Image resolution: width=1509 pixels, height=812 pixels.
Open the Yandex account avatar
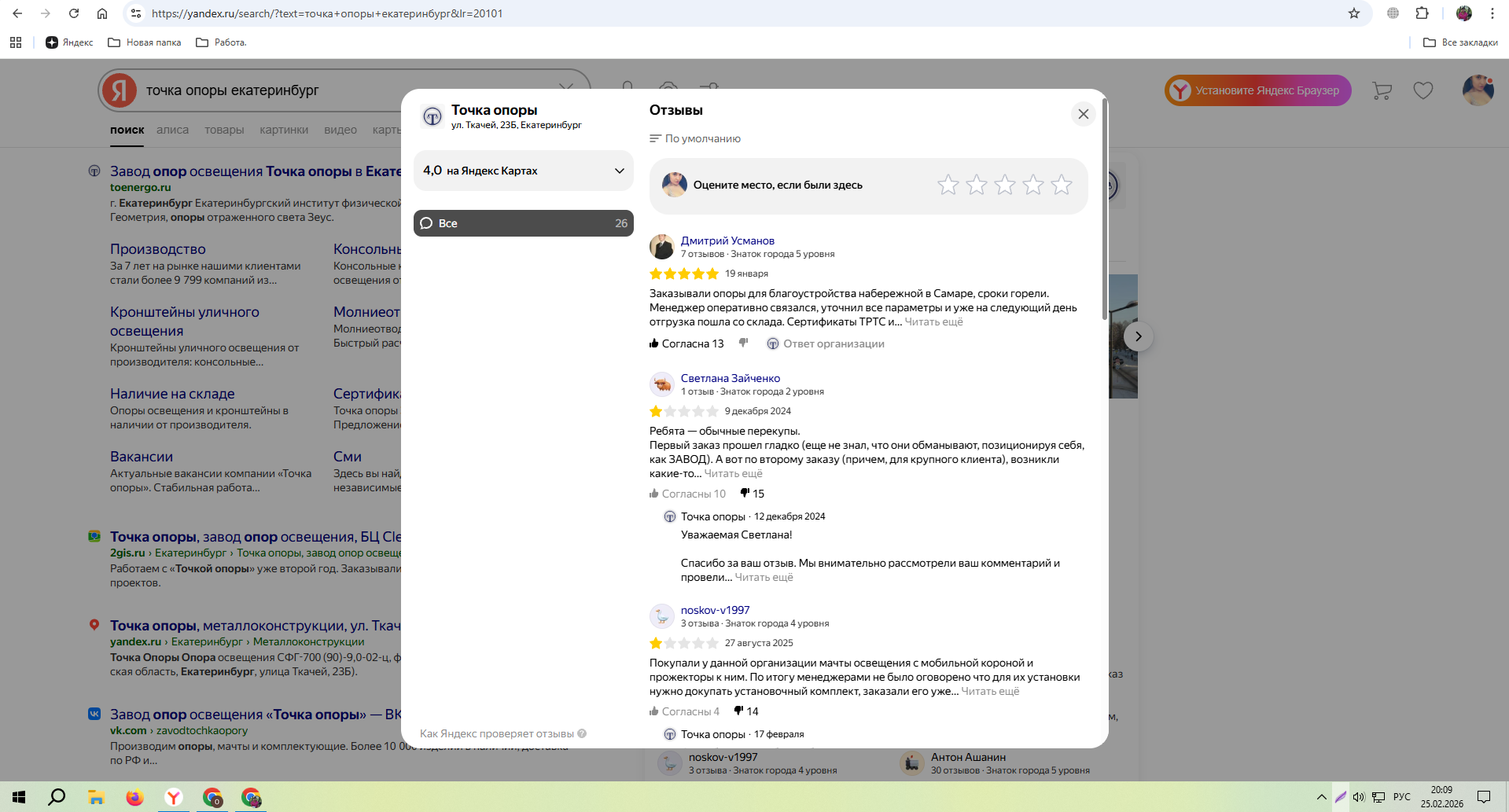pyautogui.click(x=1478, y=90)
